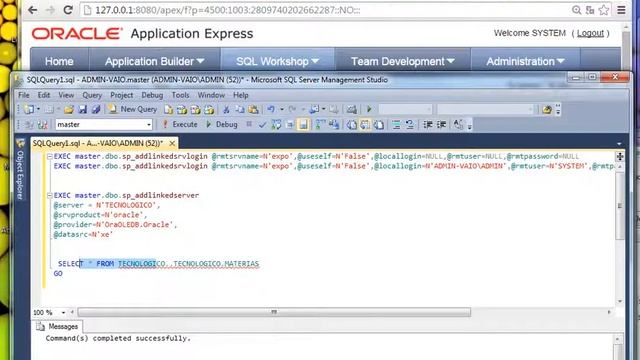Viewport: 640px width, 360px height.
Task: Open the Query menu
Action: coord(92,95)
